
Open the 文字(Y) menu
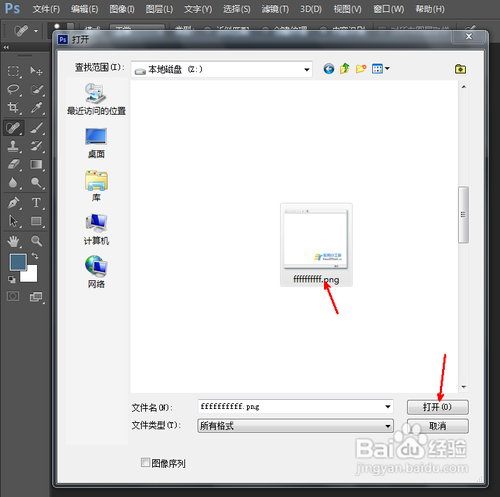(x=198, y=9)
